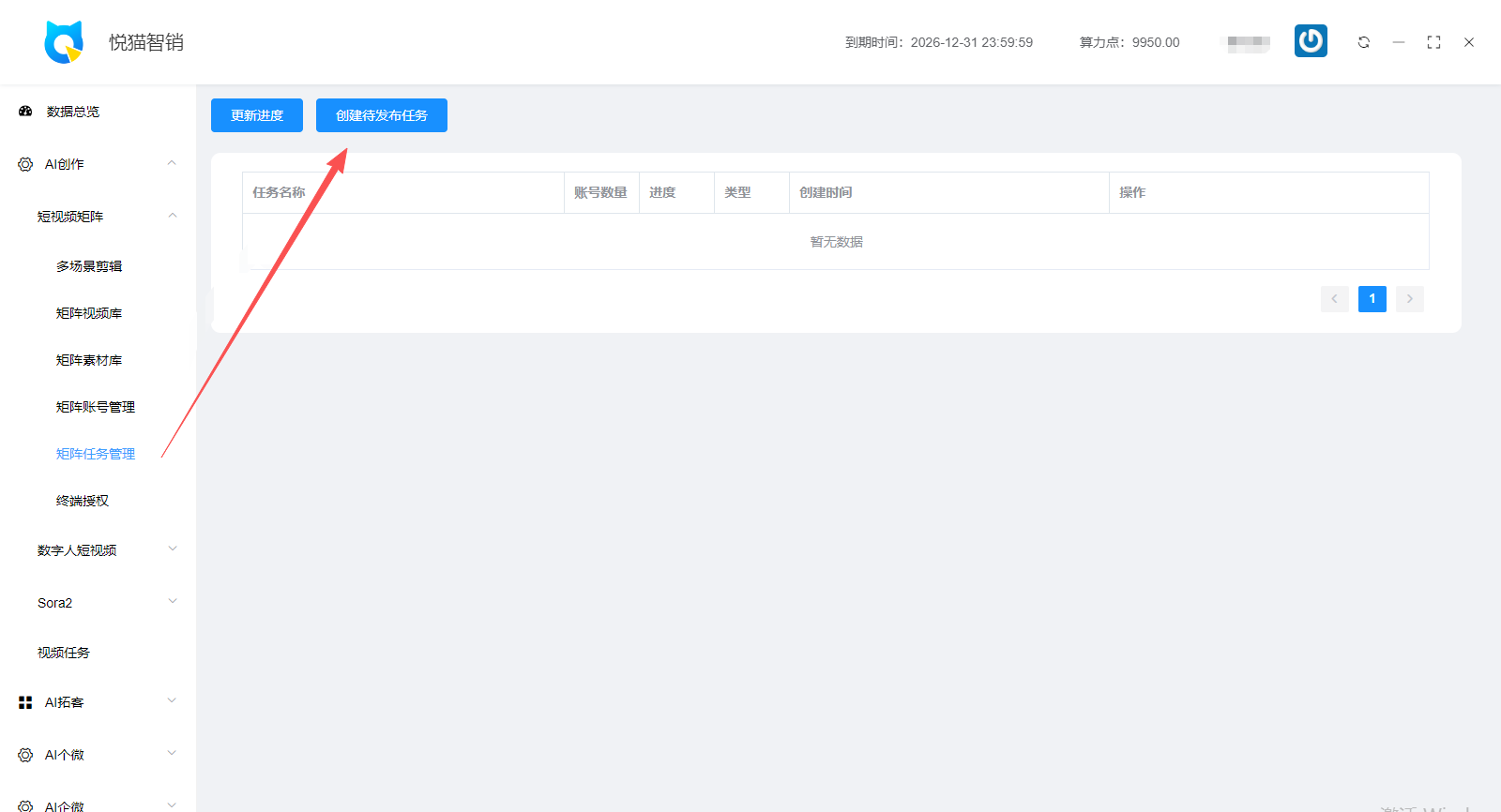Click the 数据总览 dashboard icon

pos(25,112)
